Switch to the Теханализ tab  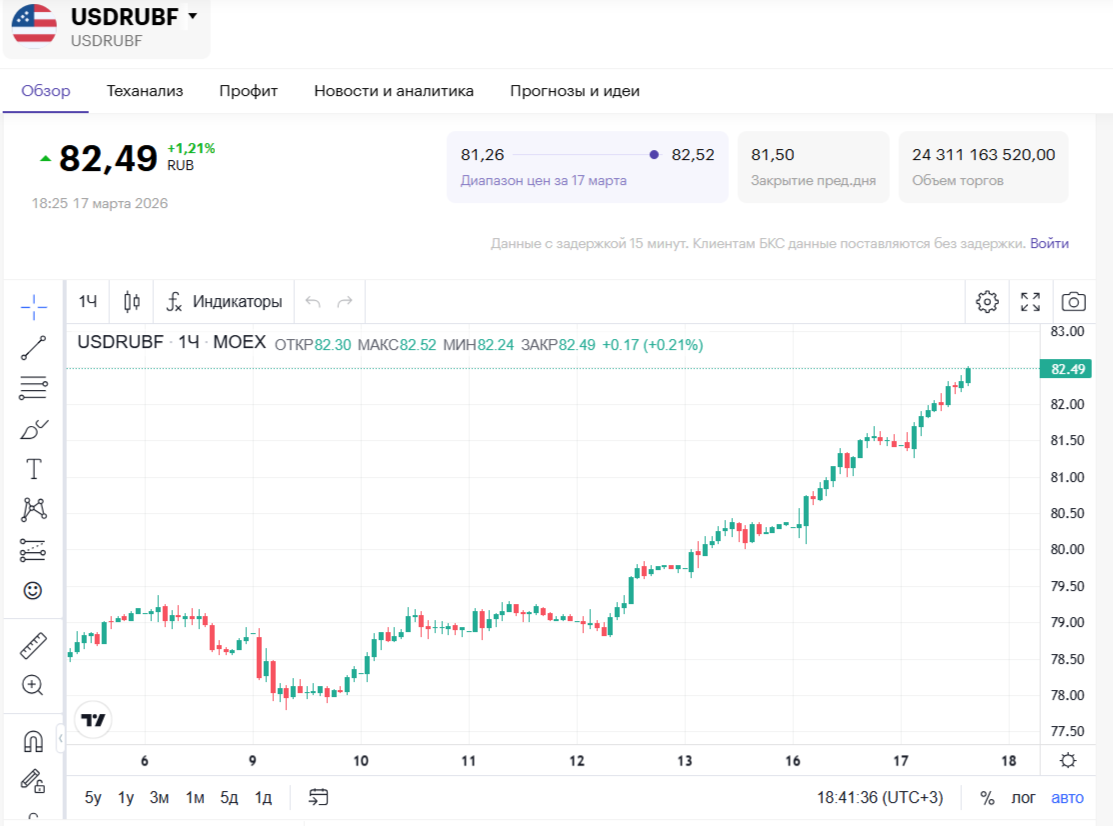[x=145, y=91]
